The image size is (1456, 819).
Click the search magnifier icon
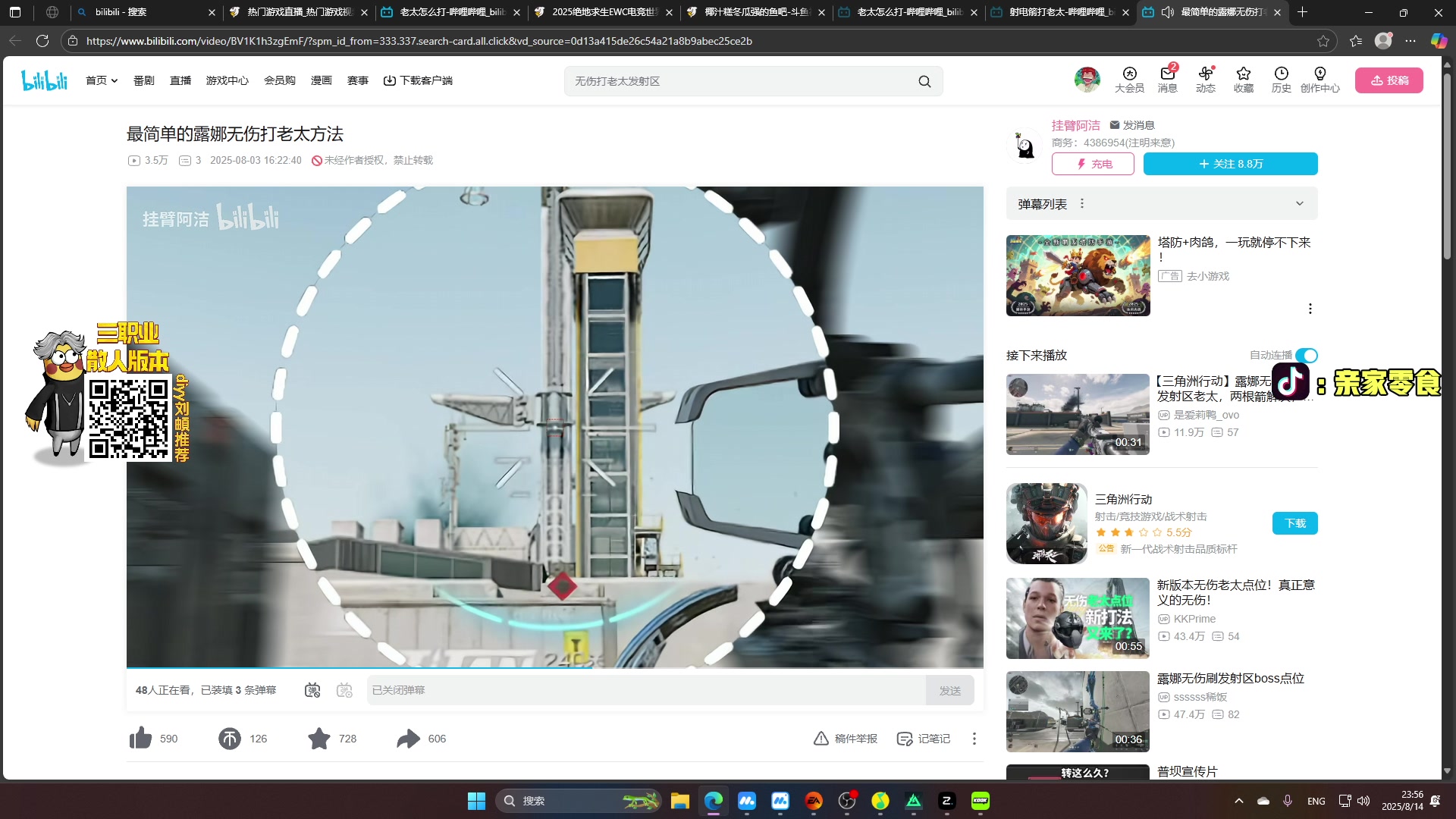[924, 81]
